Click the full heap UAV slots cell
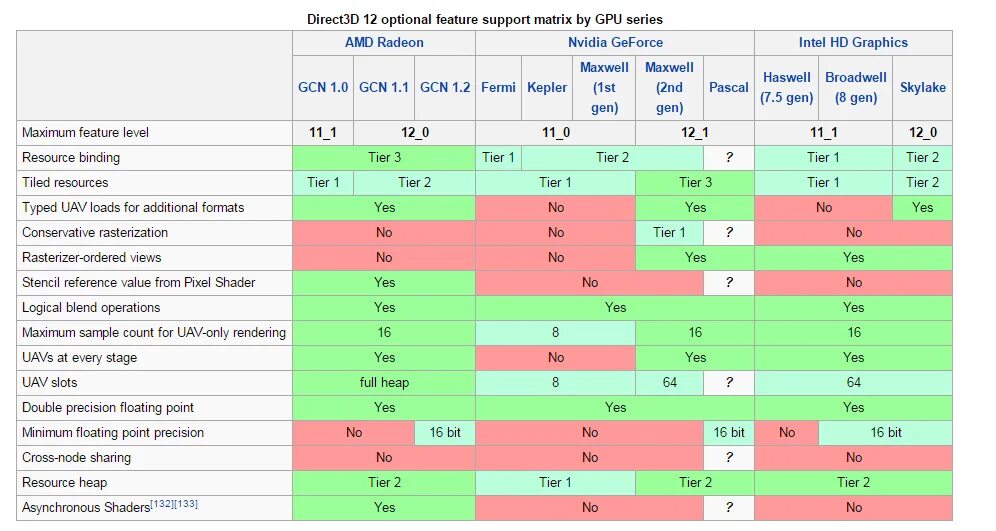This screenshot has width=996, height=531. (384, 382)
